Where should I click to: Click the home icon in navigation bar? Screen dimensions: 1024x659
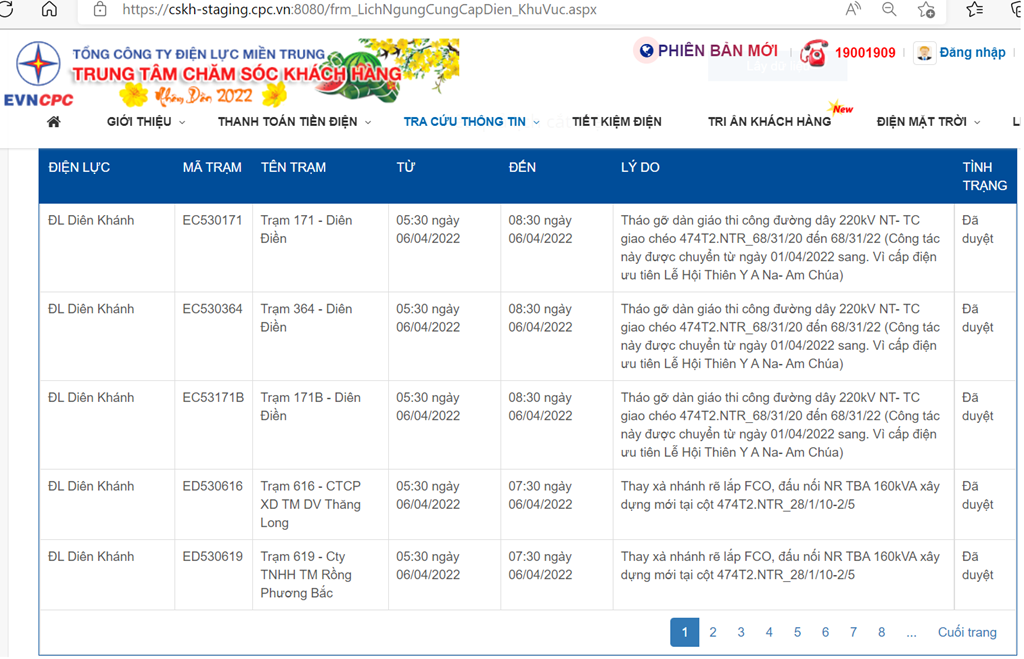tap(54, 122)
